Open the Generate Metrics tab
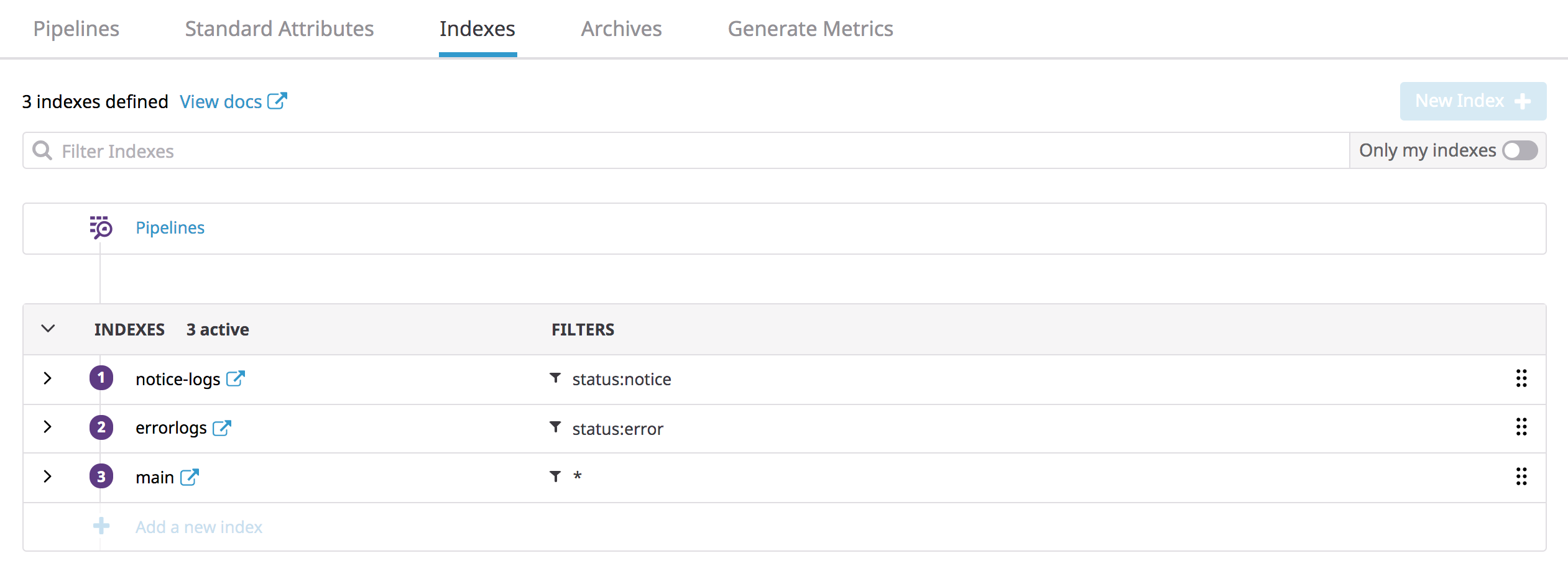 [x=810, y=29]
